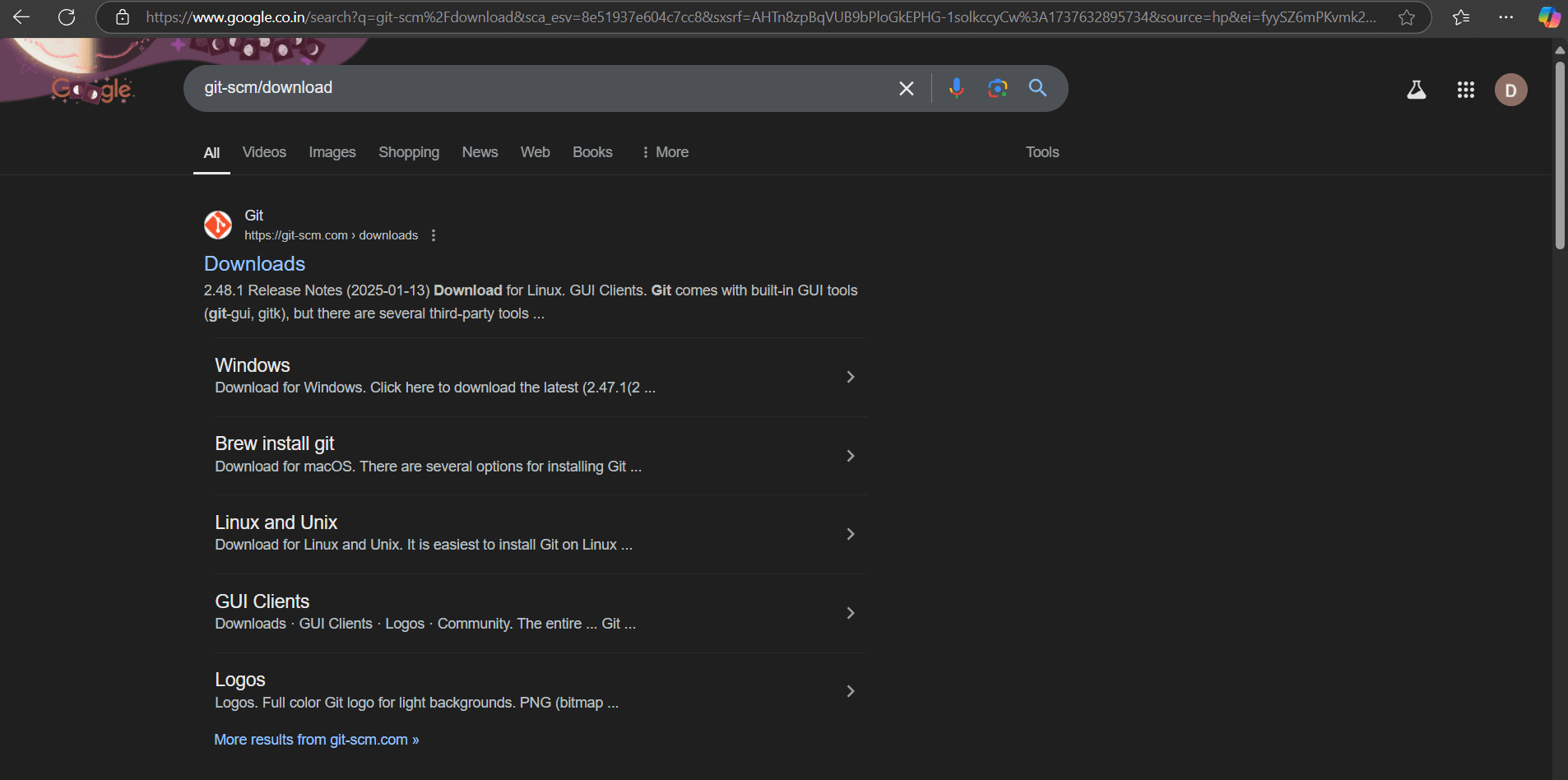The width and height of the screenshot is (1568, 780).
Task: Open browser settings three-dot menu
Action: (1506, 17)
